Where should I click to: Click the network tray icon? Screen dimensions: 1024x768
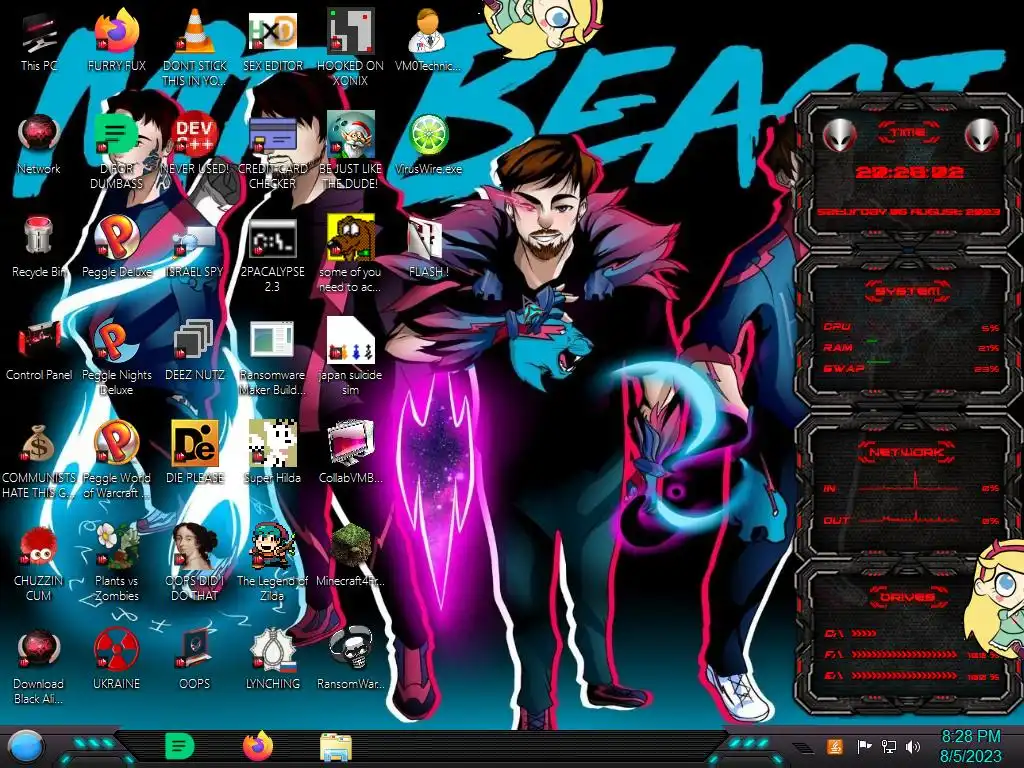889,746
